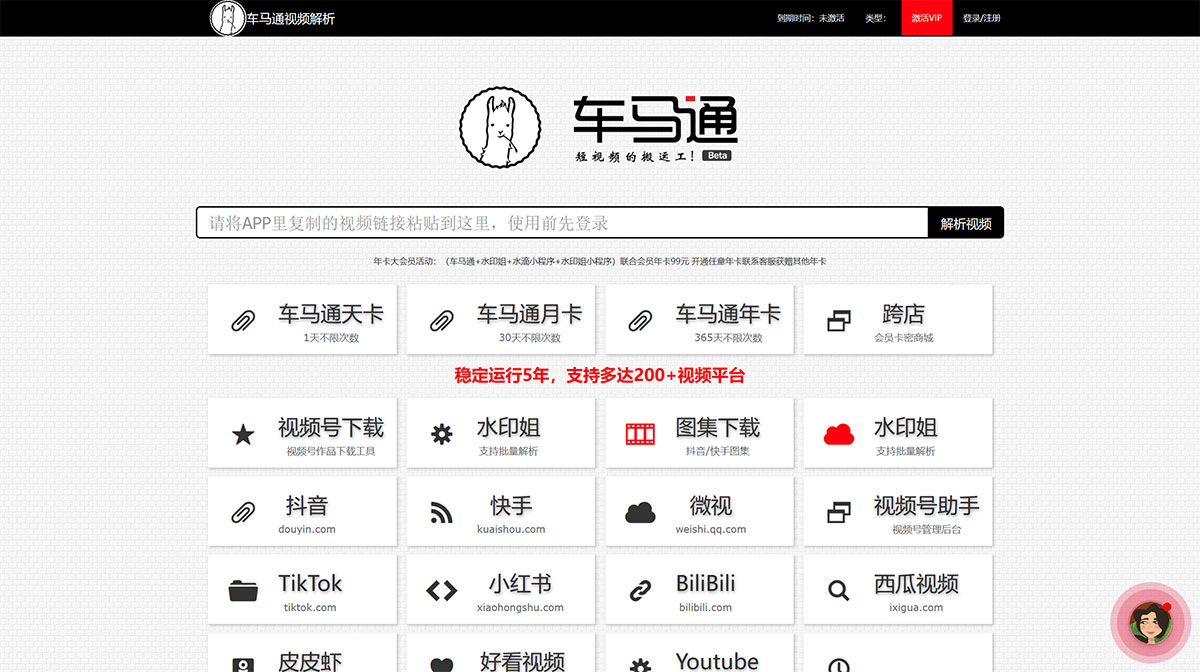Image resolution: width=1200 pixels, height=672 pixels.
Task: Select the star icon on 视频号下载 card
Action: [x=241, y=432]
